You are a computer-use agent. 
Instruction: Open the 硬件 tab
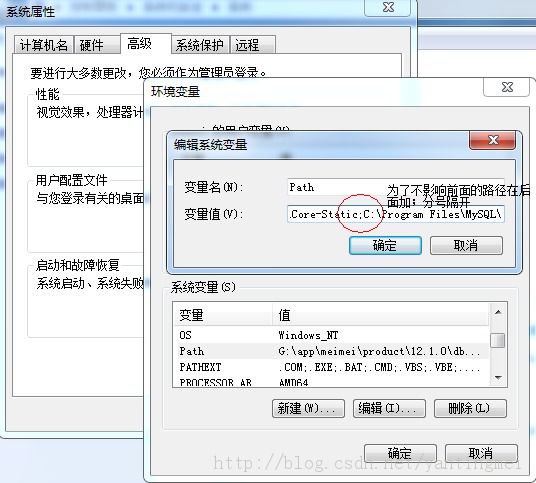coord(97,45)
